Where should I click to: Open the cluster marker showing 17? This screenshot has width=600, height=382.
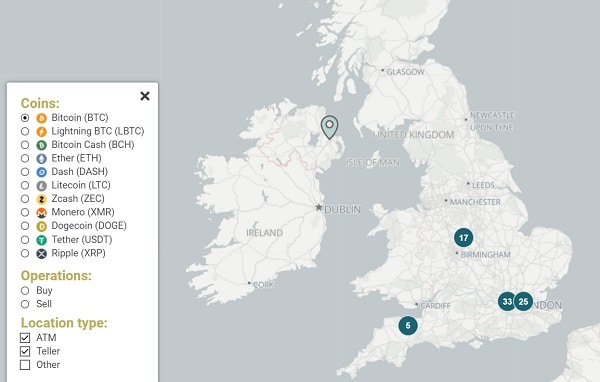463,238
